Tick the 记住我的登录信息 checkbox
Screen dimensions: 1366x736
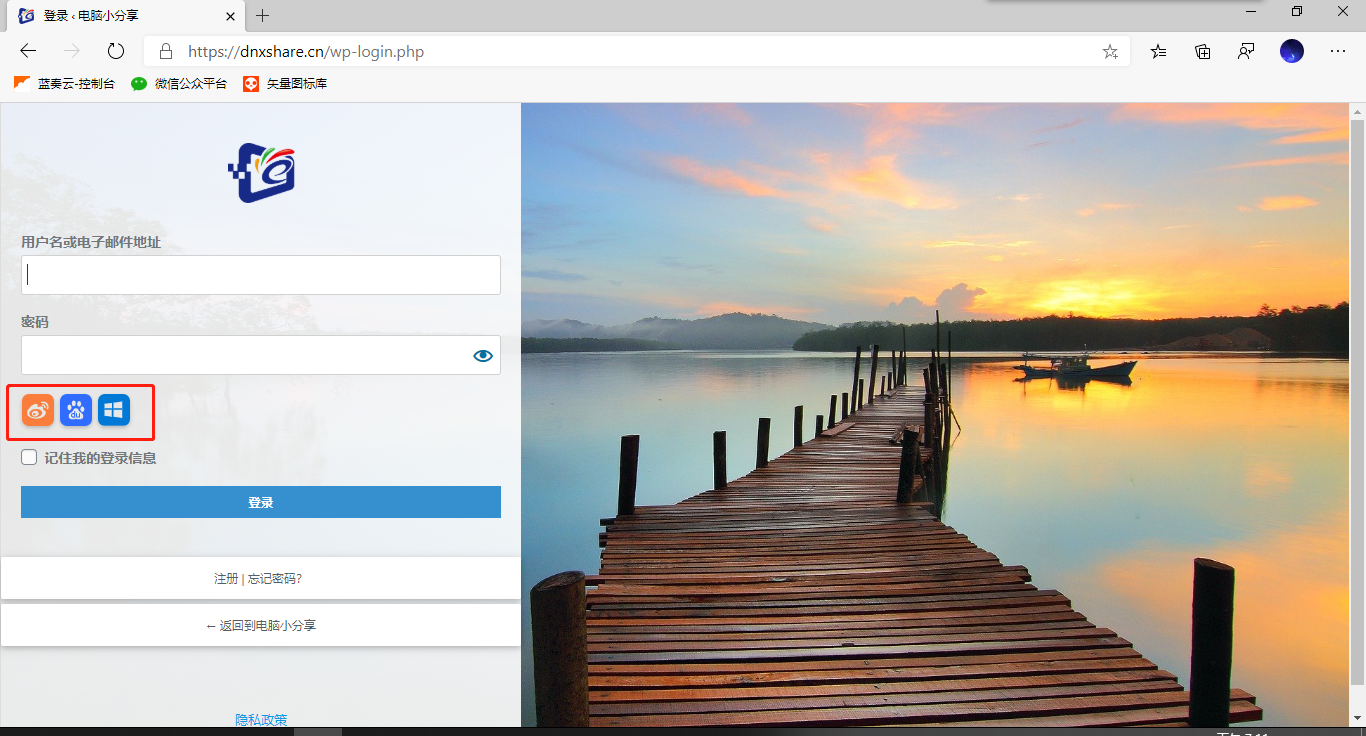pos(29,457)
